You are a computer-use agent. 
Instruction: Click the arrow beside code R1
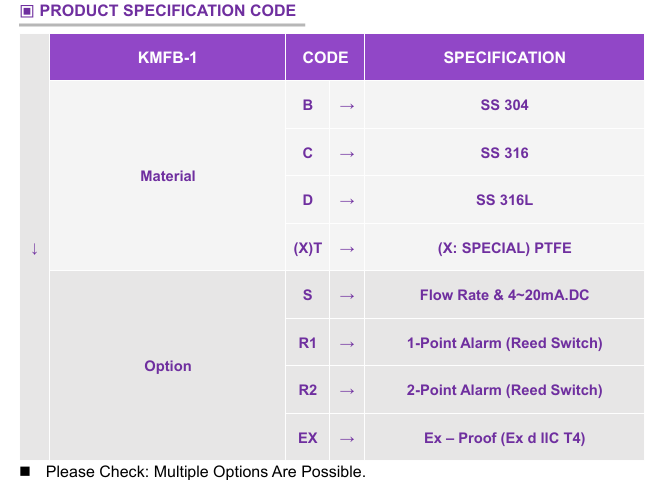pyautogui.click(x=347, y=344)
